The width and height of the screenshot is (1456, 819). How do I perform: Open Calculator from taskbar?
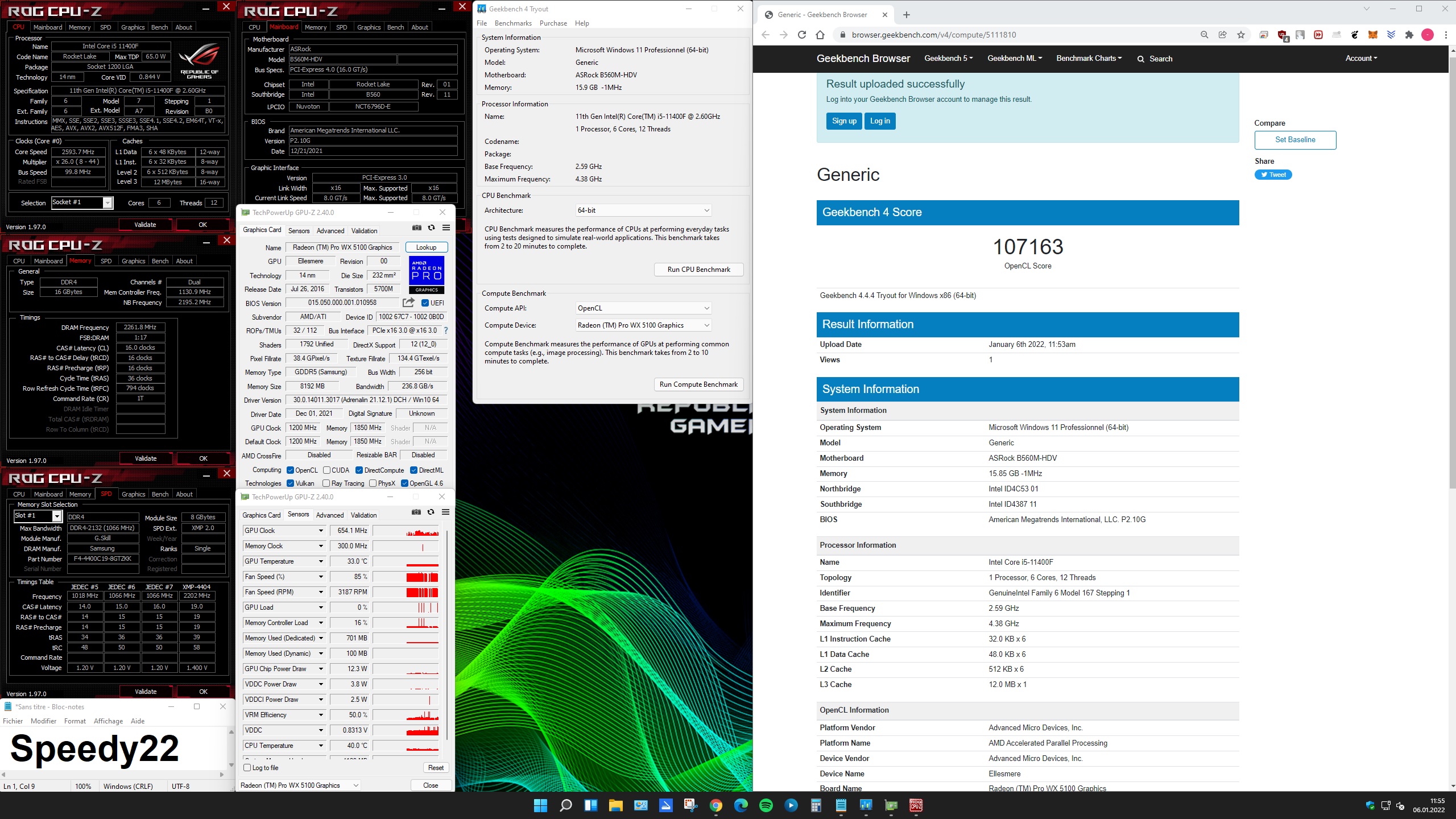pos(816,805)
